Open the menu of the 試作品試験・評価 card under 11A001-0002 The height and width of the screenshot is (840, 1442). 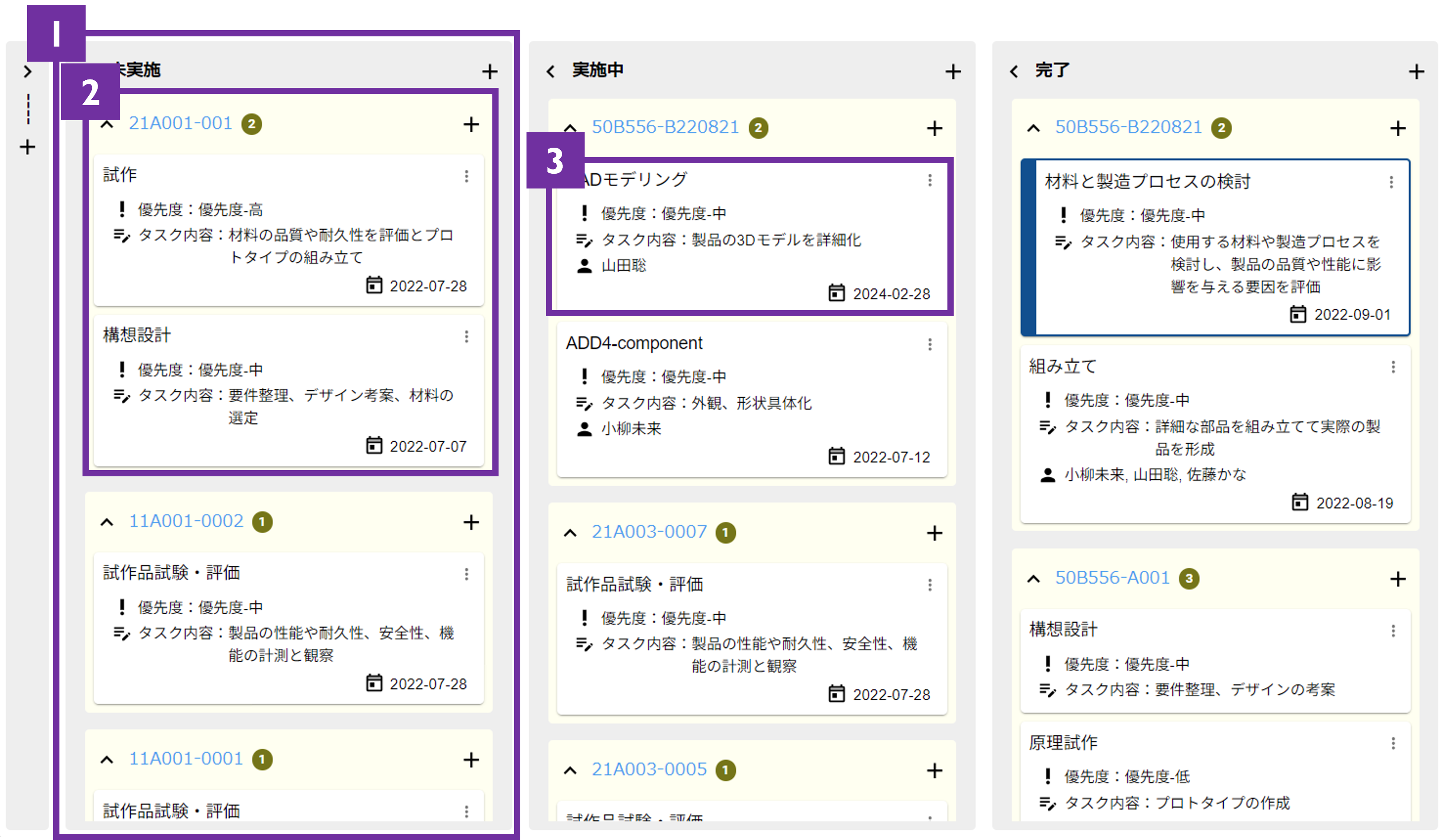(x=466, y=574)
